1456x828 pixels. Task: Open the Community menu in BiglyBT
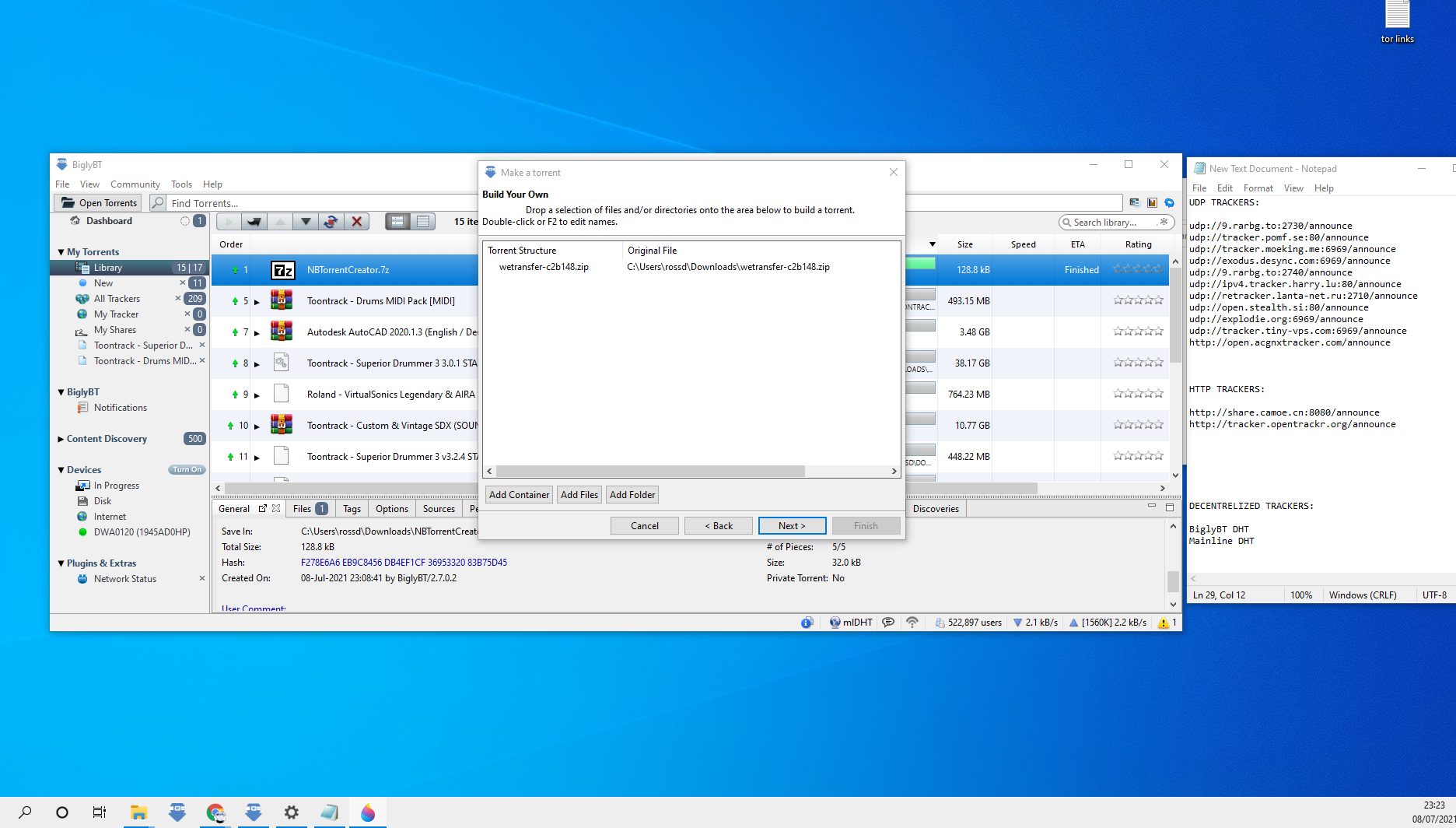coord(135,184)
